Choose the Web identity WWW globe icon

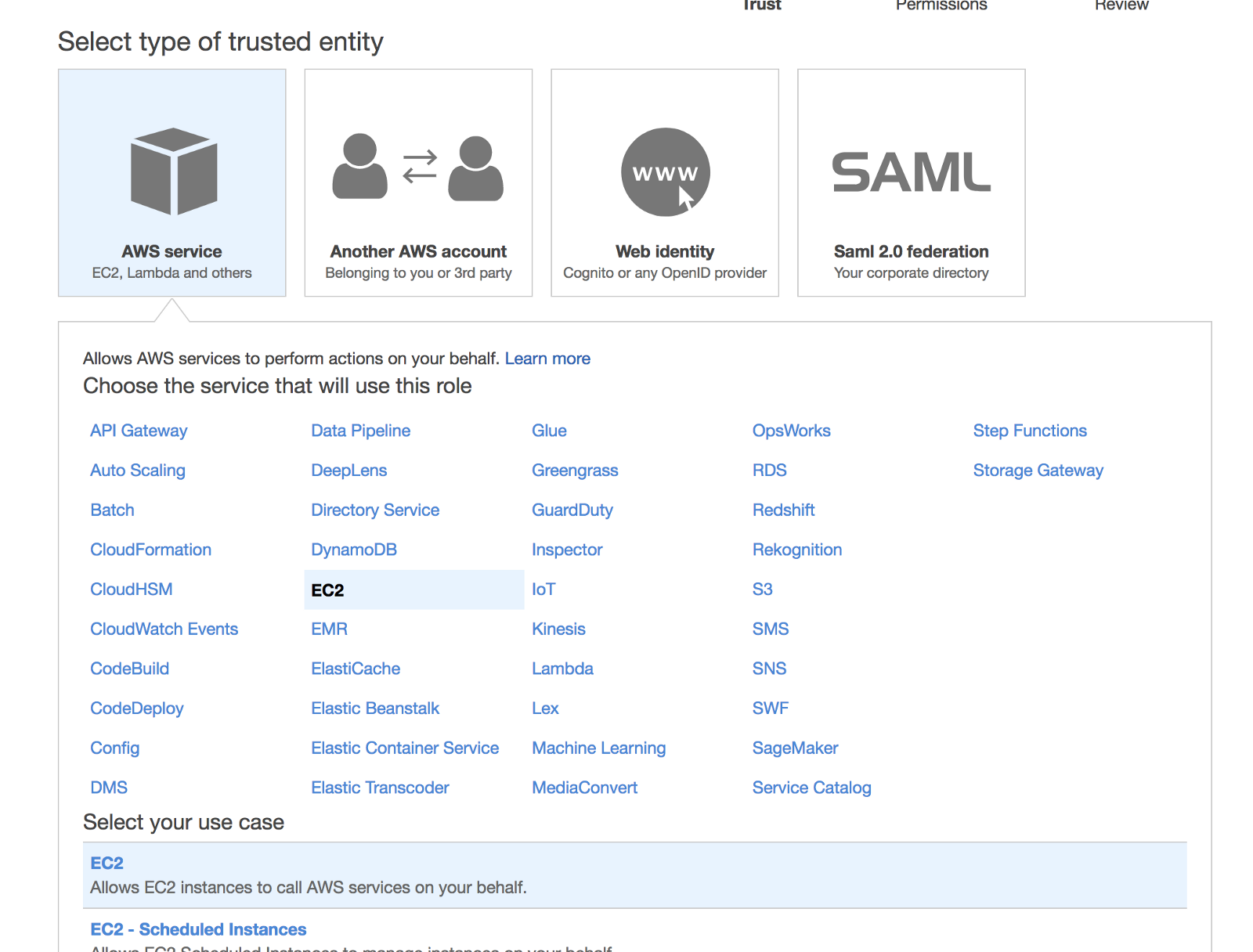(665, 171)
